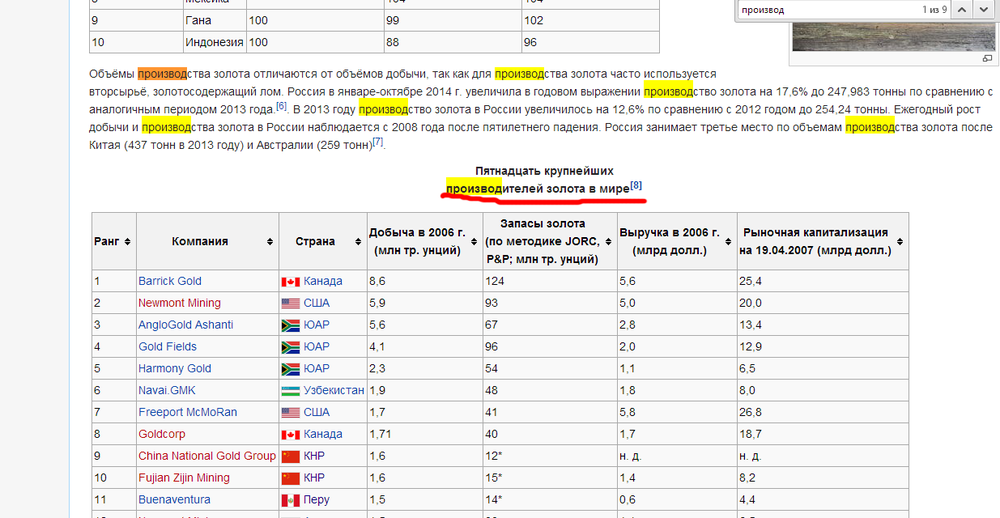Open Buenaventura link
Screen dimensions: 1000x518
tap(174, 500)
